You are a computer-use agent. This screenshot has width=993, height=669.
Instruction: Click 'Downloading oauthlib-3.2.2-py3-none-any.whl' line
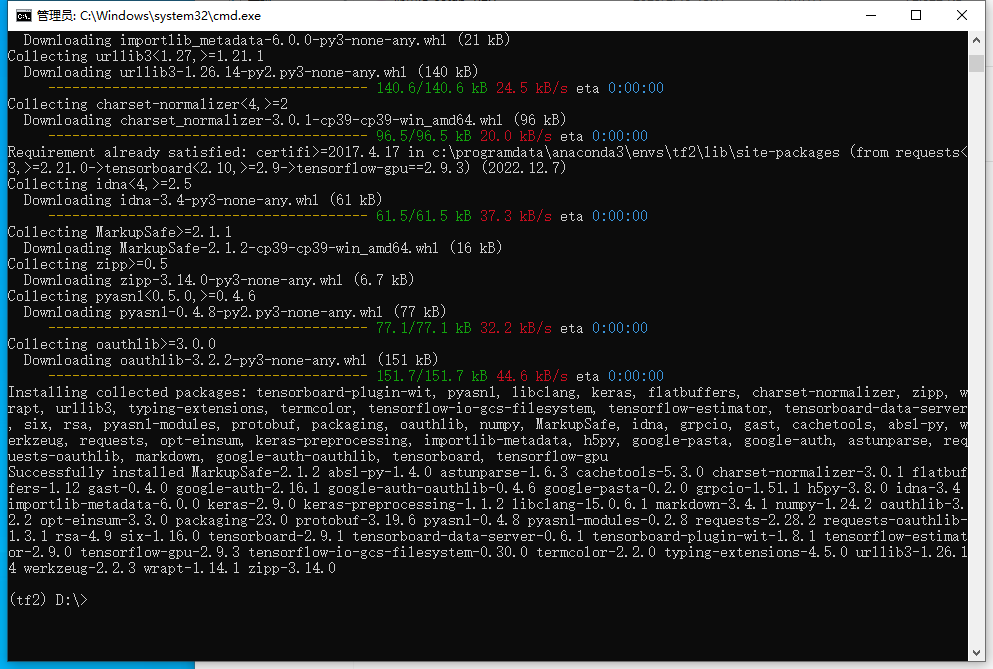click(x=231, y=360)
